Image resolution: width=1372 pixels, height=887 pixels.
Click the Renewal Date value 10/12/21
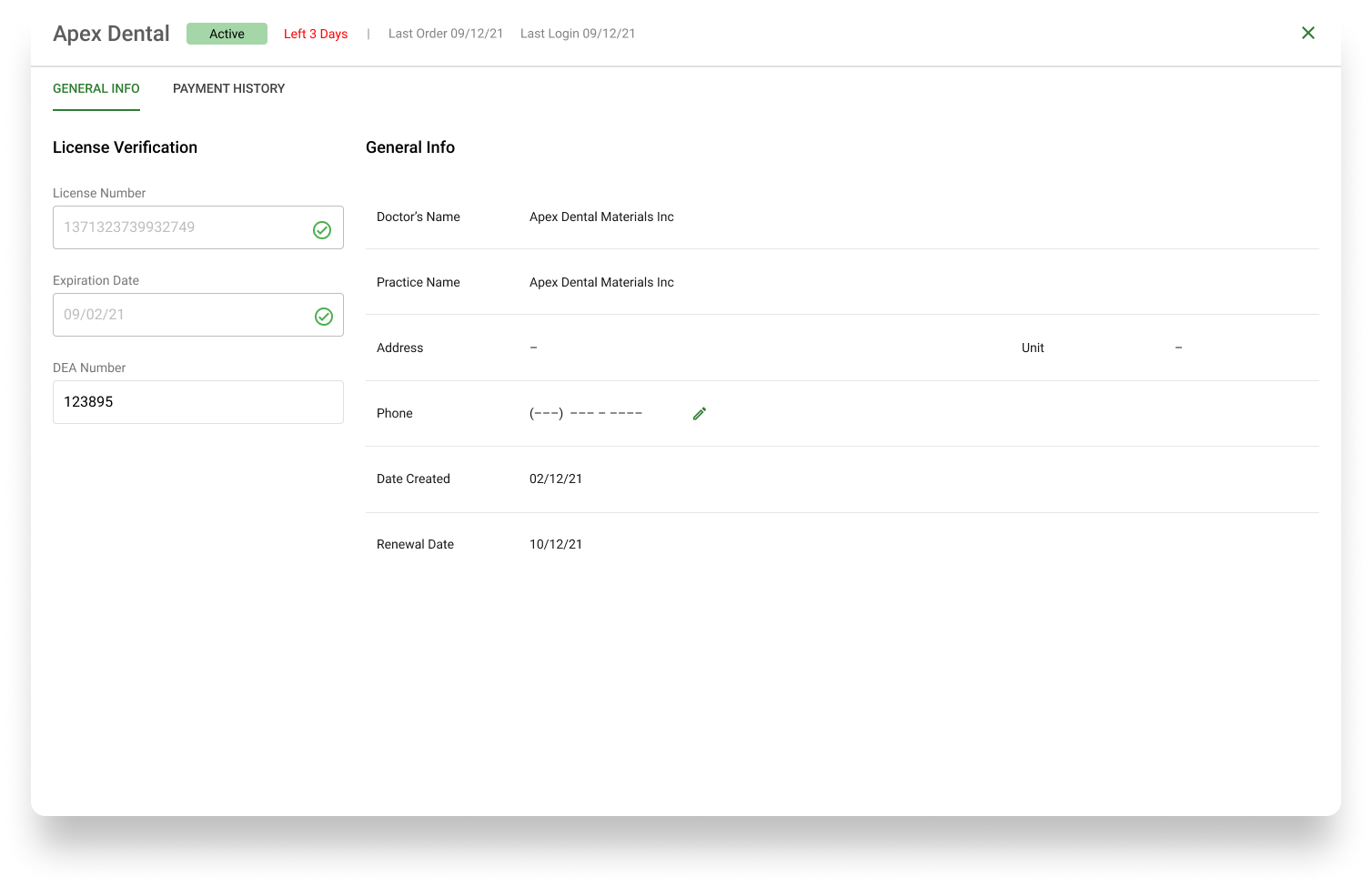click(x=556, y=544)
